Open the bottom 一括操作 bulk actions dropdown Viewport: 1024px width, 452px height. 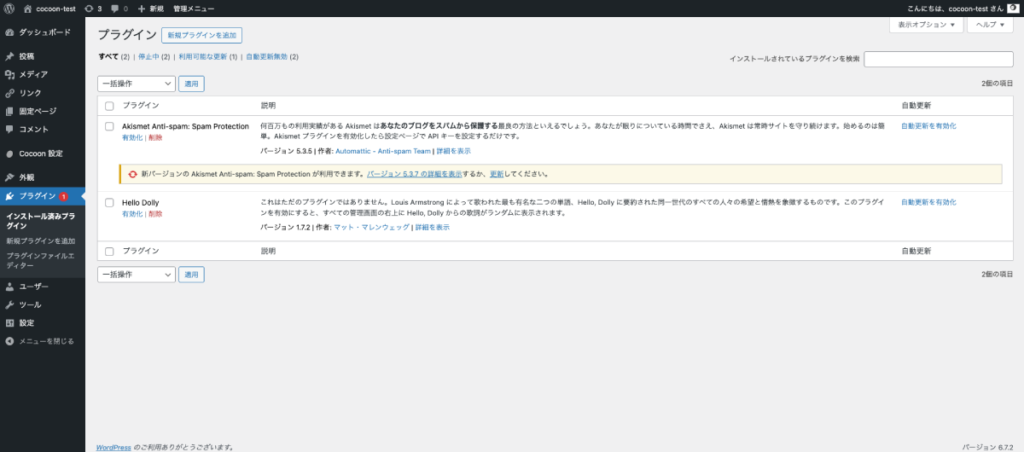click(136, 275)
